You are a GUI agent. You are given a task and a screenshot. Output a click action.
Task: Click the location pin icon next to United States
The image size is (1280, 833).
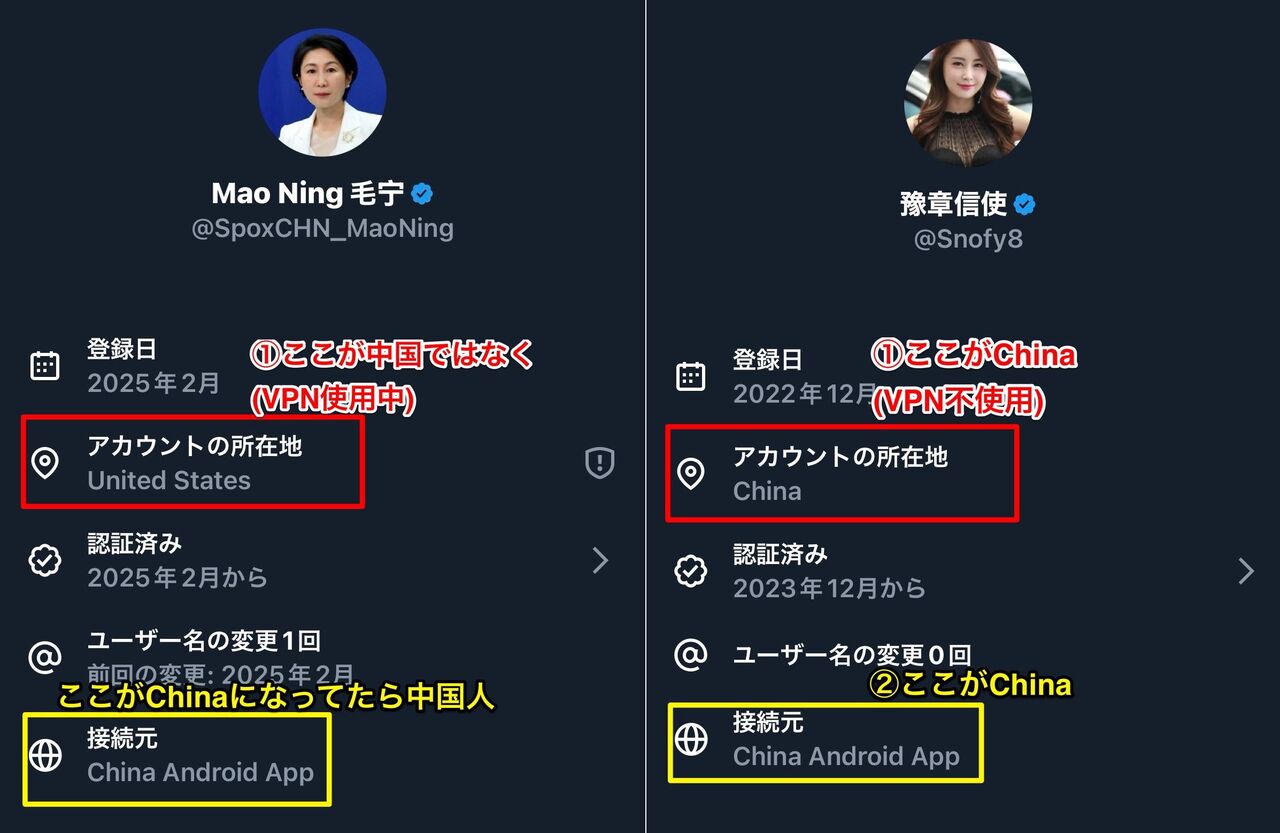pyautogui.click(x=45, y=463)
